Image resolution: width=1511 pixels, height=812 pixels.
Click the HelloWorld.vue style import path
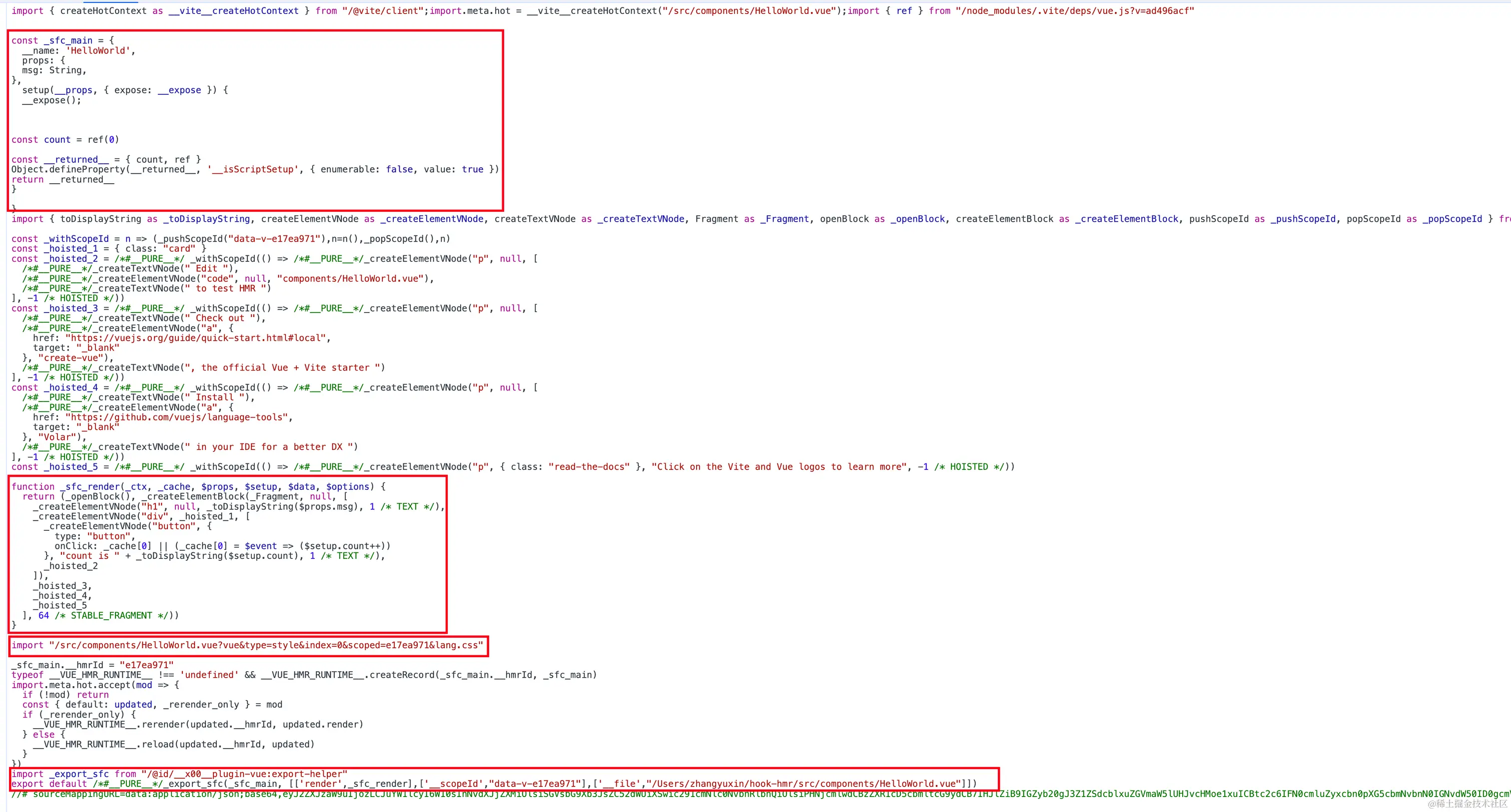coord(266,646)
